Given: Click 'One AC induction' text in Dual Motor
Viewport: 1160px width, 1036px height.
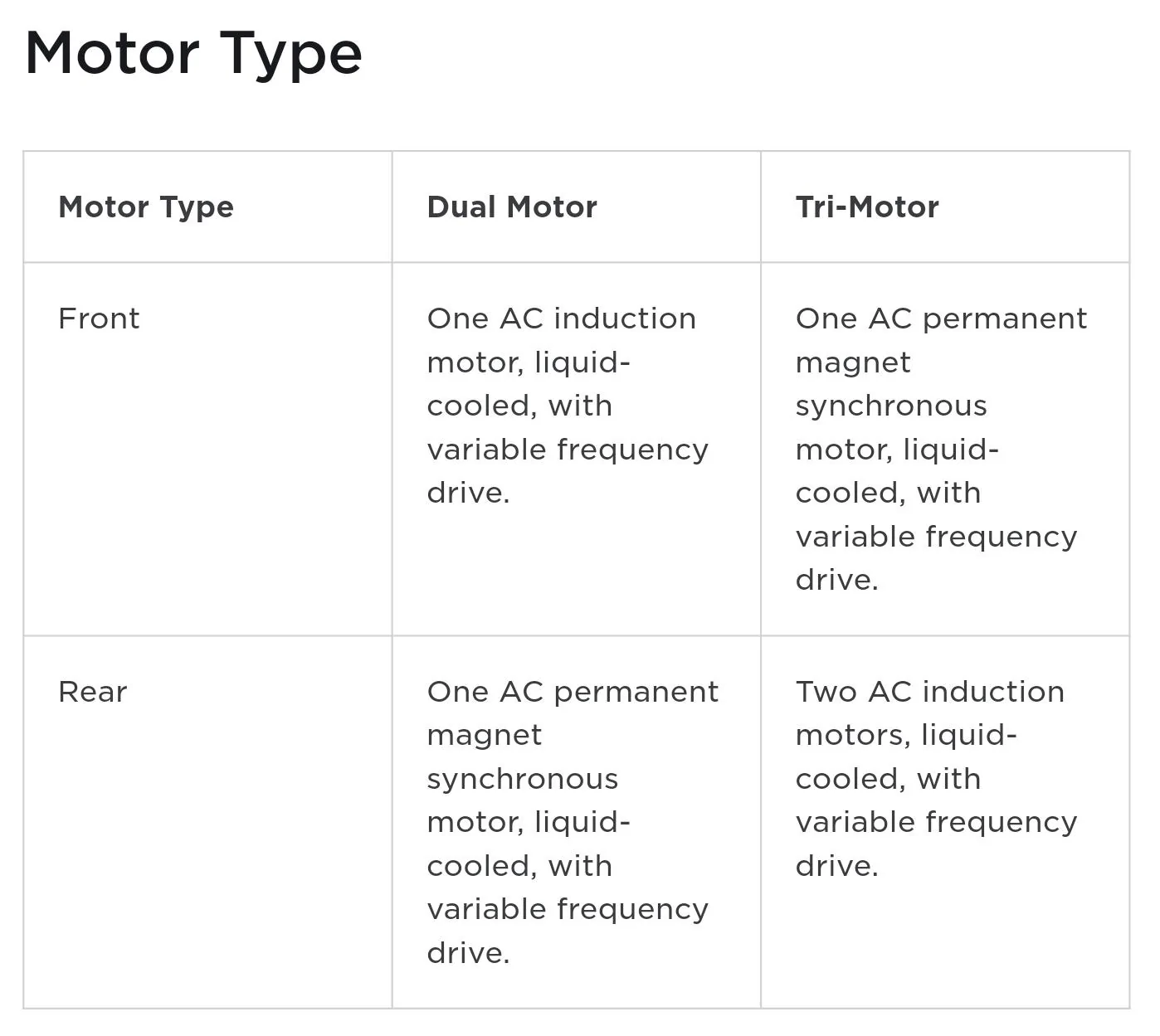Looking at the screenshot, I should point(562,319).
